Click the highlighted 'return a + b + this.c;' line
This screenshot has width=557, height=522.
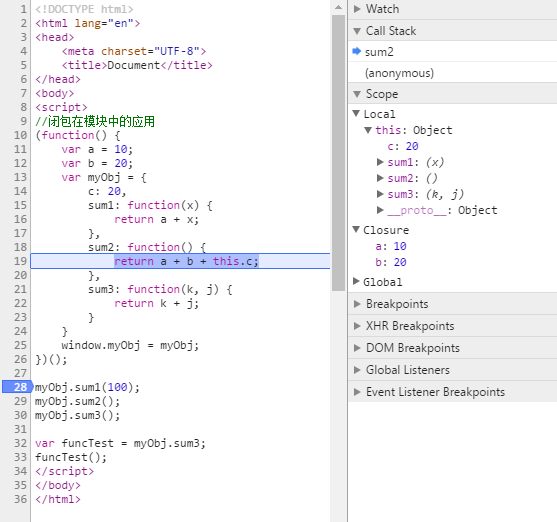[186, 261]
